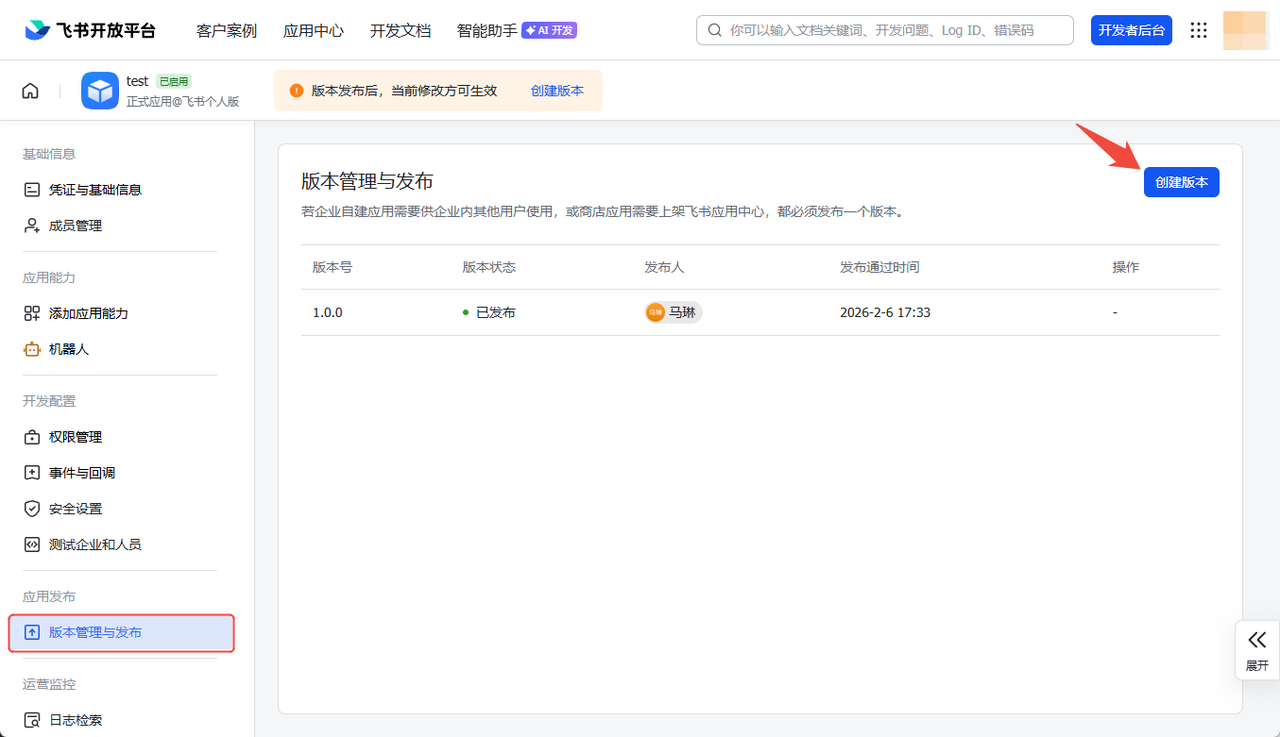The height and width of the screenshot is (737, 1280).
Task: Open 添加应用能力 in the sidebar
Action: coord(88,314)
